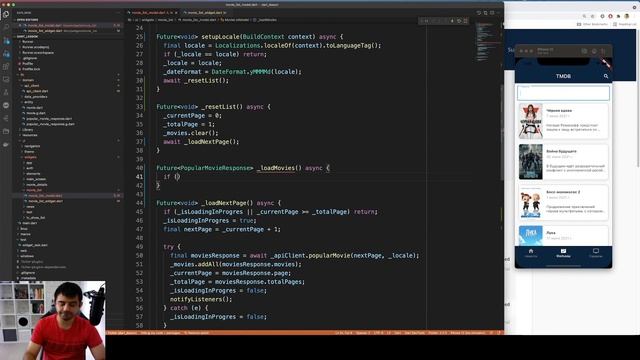Click Chrome's zoom magnifier icon in address bar
640x360 pixels.
click(584, 16)
